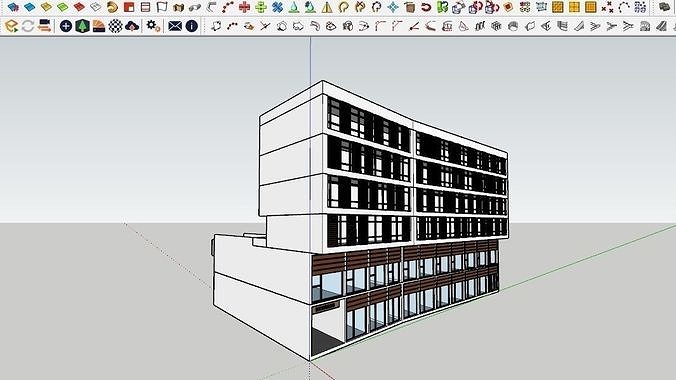Click the gray refresh arrows icon
The height and width of the screenshot is (380, 676).
pos(28,26)
